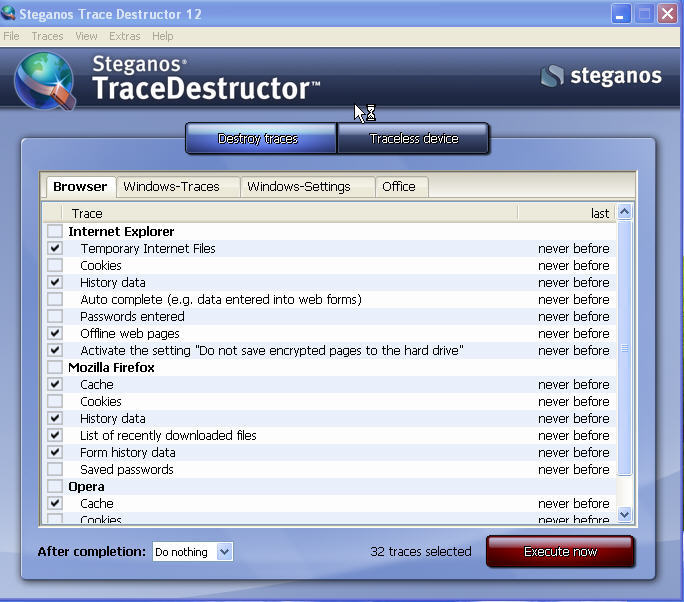Select the Destroy traces button
This screenshot has height=602, width=684.
point(261,138)
